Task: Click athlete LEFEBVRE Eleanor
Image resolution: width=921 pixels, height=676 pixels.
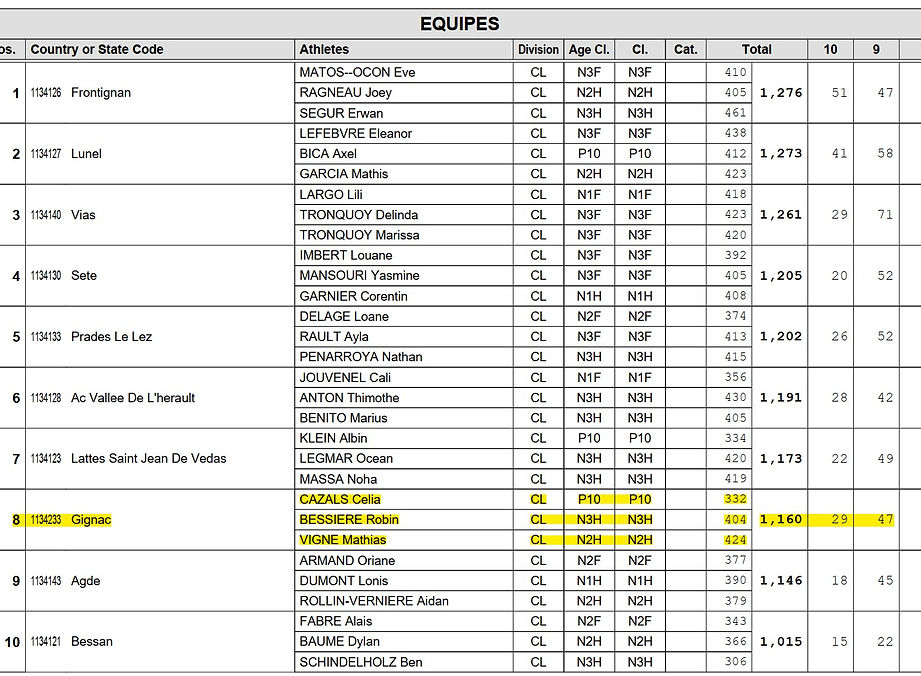Action: (355, 133)
